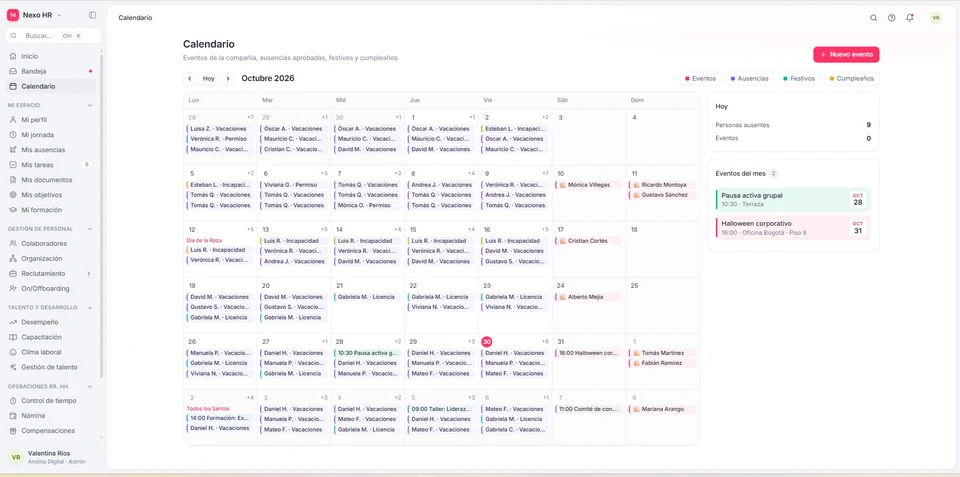
Task: Open 16:00 Halloween event on day 31
Action: (588, 353)
